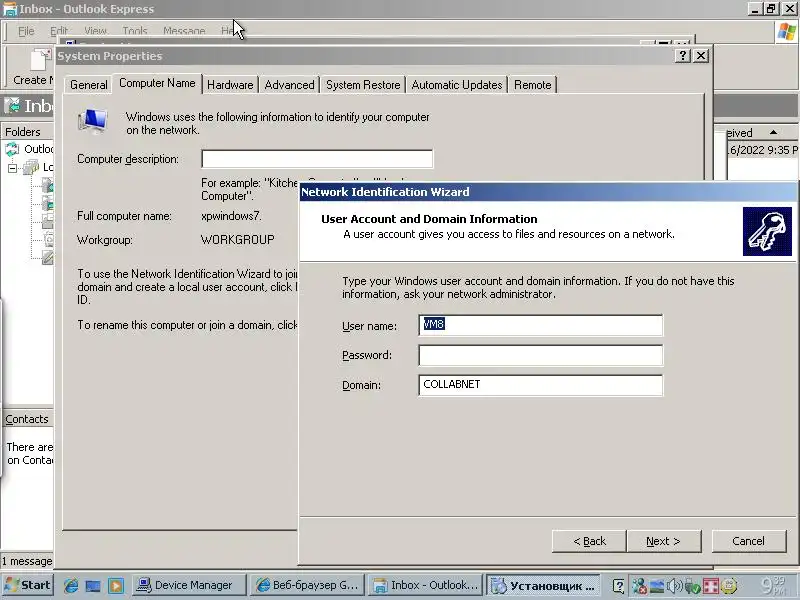Select the Inbox folder icon in tree
Viewport: 800px width, 600px height.
click(x=48, y=185)
